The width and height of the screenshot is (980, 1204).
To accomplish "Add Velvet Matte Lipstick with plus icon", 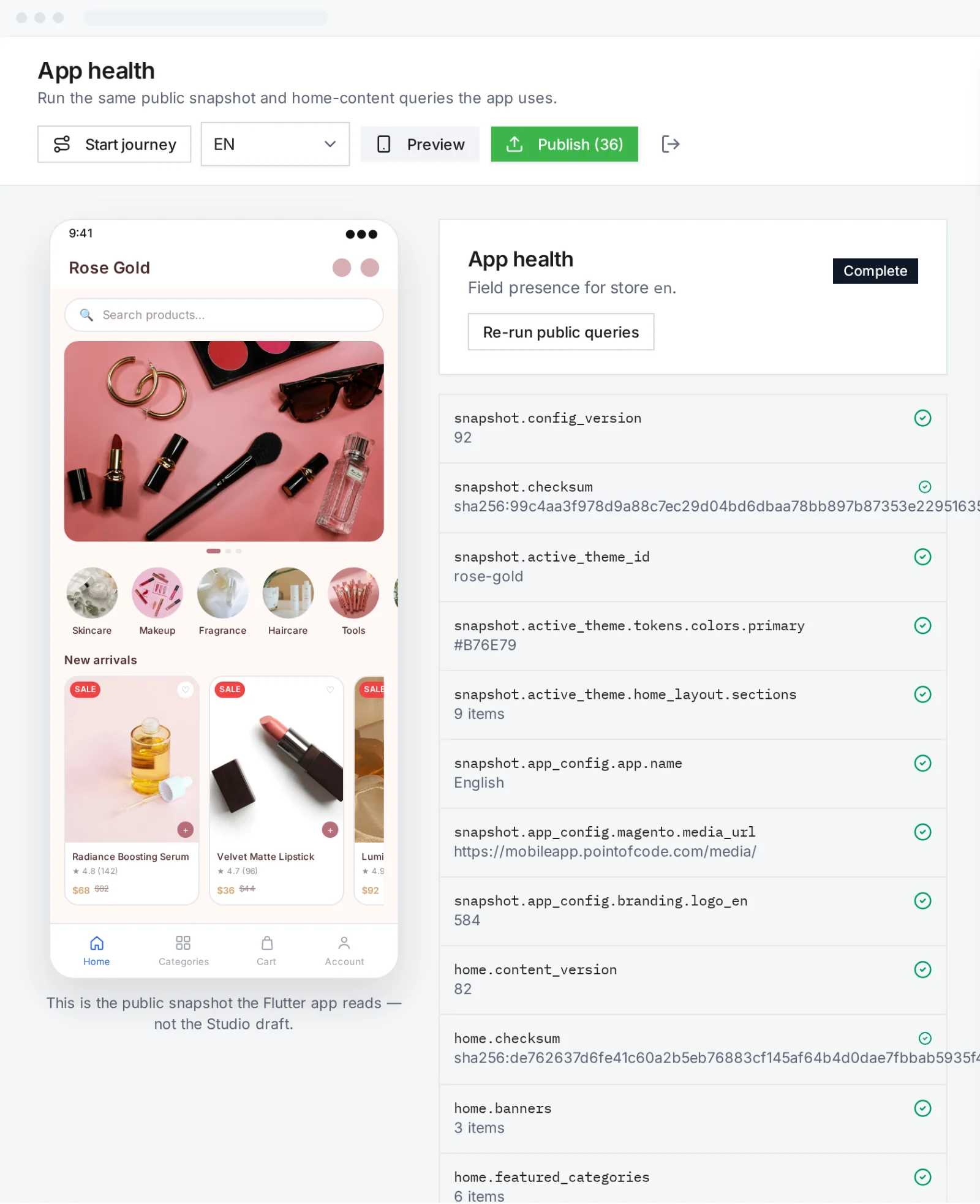I will click(x=330, y=830).
